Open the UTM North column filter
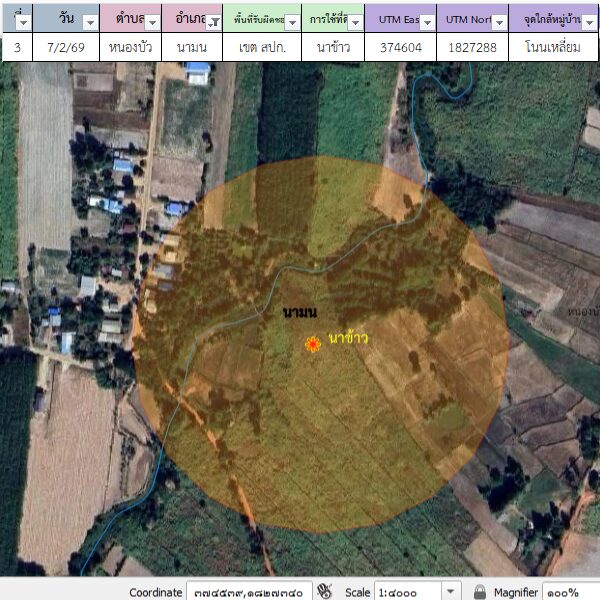 (498, 22)
